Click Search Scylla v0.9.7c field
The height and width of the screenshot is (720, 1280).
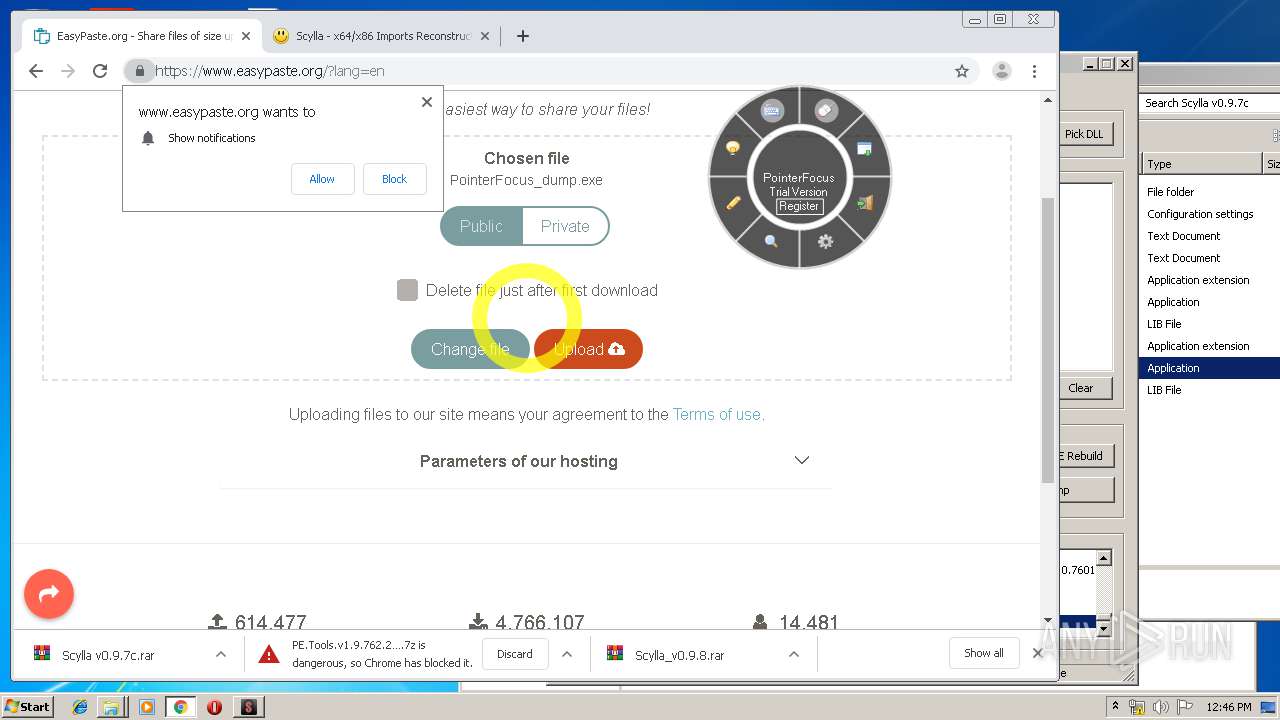pos(1209,103)
